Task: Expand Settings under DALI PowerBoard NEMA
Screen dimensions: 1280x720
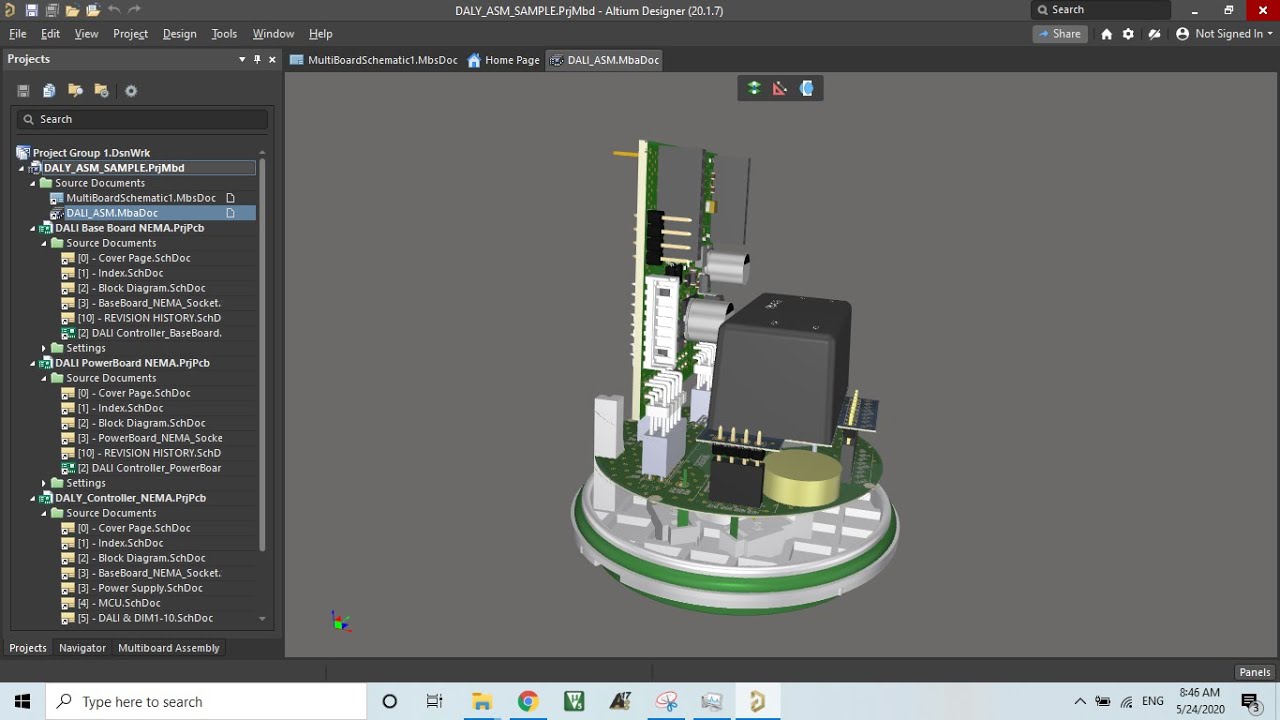Action: 44,483
